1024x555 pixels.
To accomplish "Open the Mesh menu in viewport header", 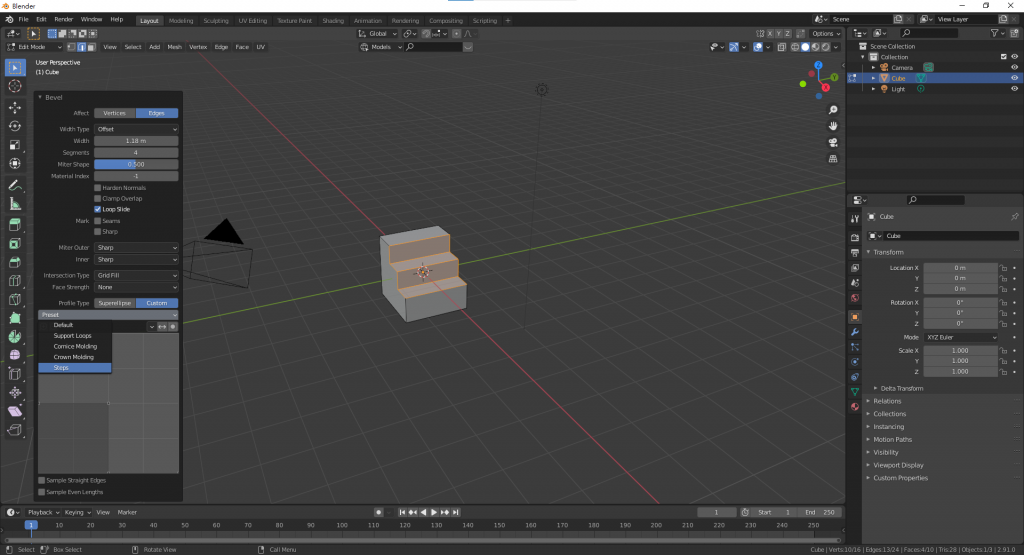I will (174, 47).
